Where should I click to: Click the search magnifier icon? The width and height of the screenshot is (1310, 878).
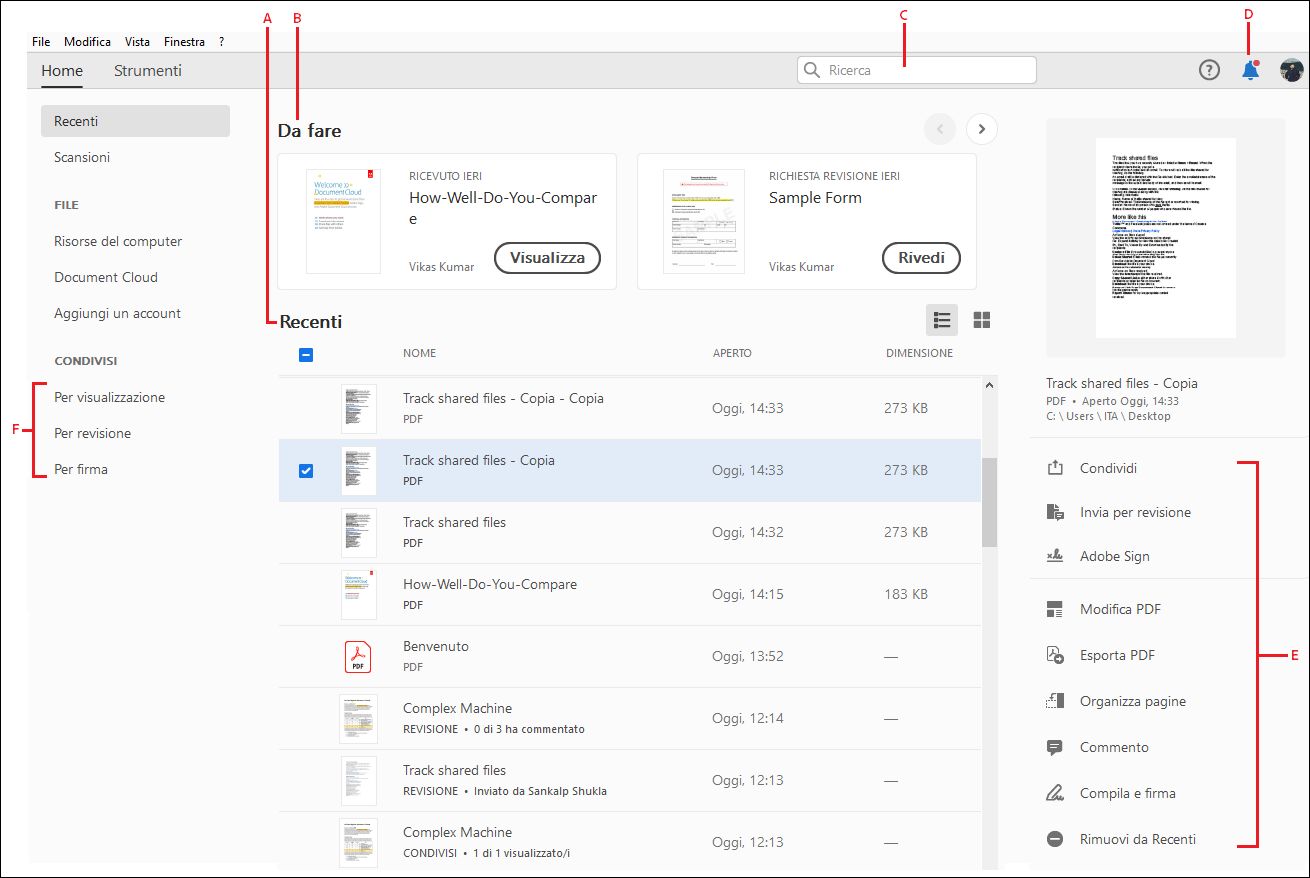click(x=812, y=70)
